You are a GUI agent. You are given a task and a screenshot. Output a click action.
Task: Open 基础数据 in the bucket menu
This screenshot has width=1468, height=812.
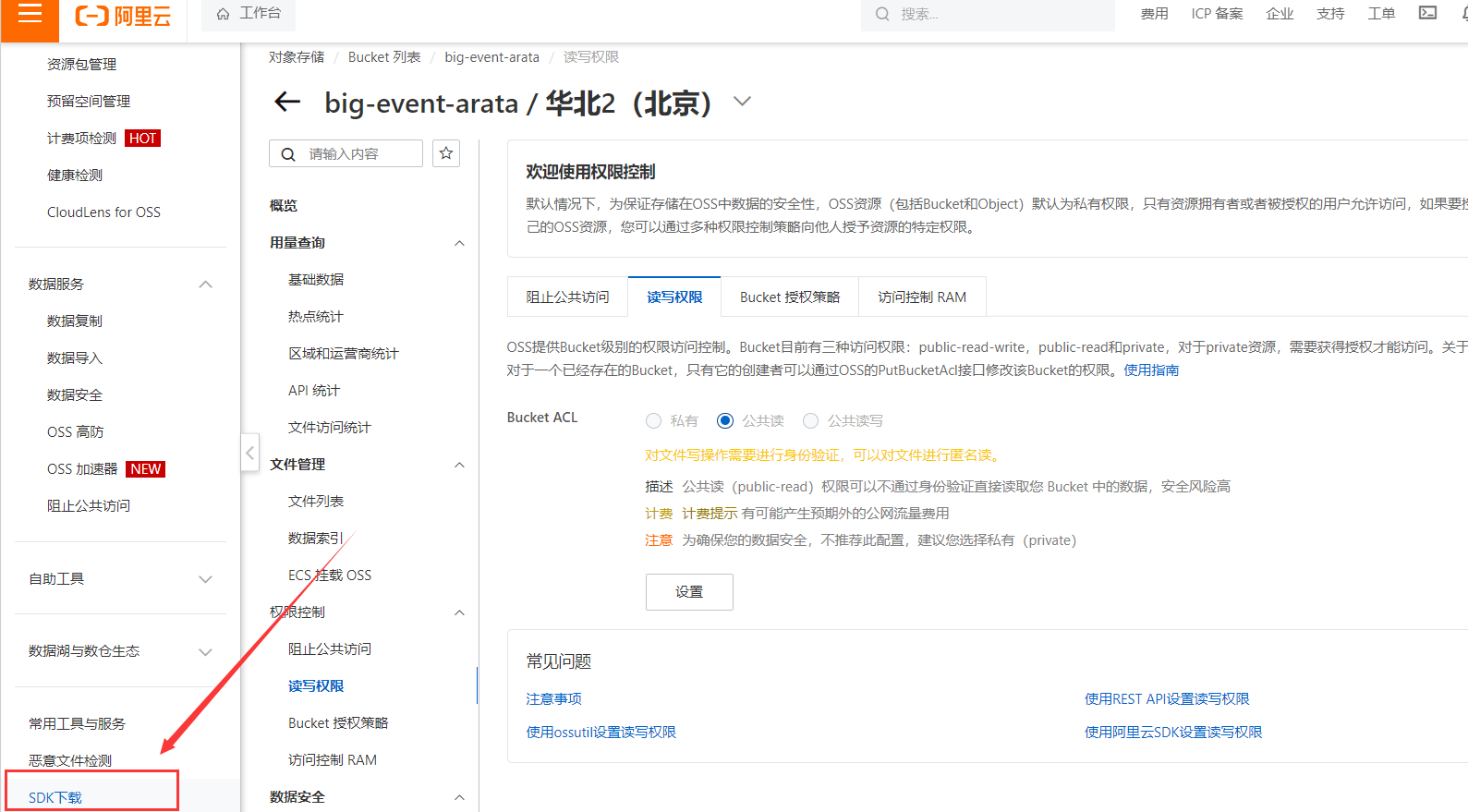(316, 280)
